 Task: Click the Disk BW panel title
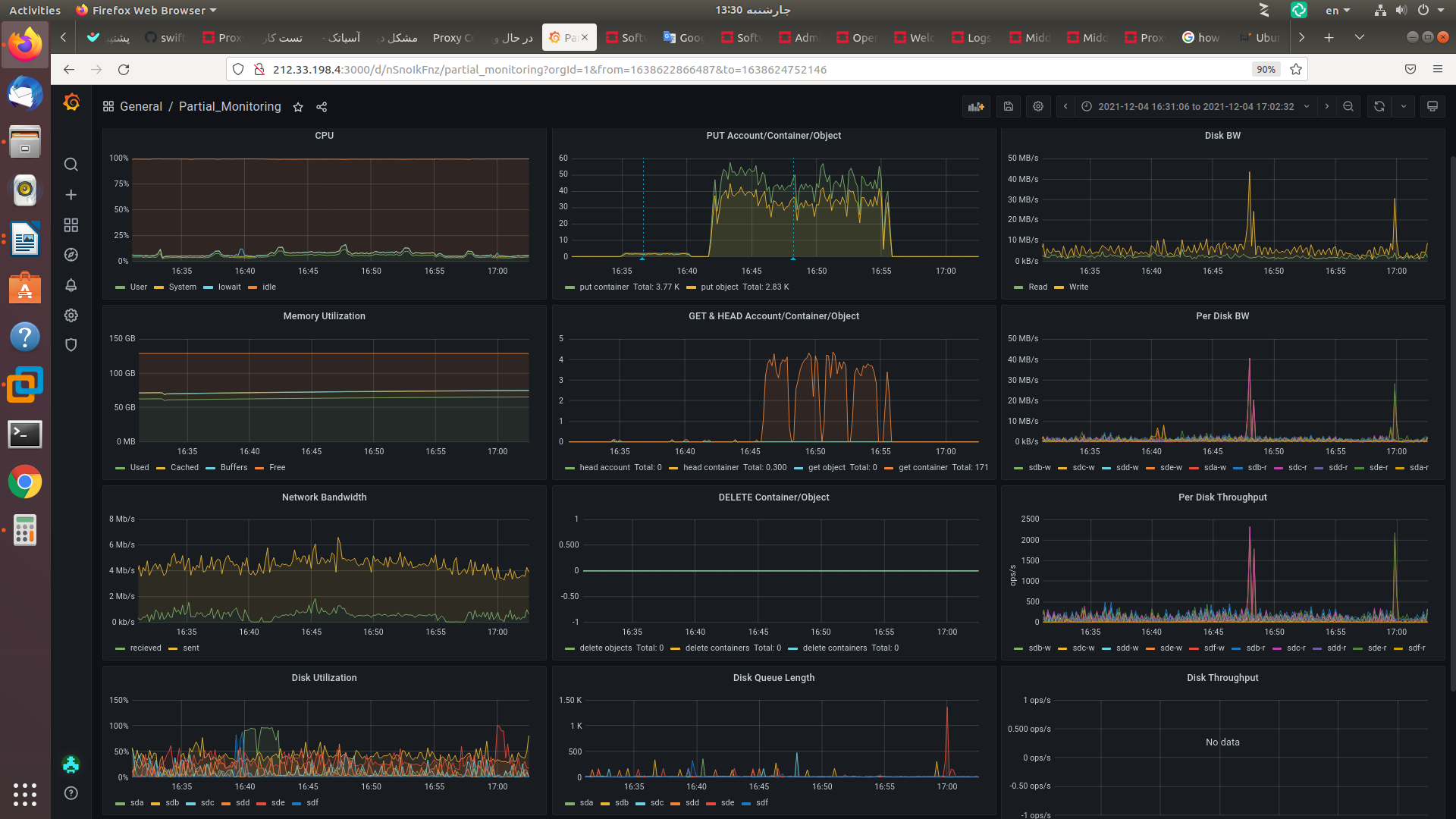click(x=1222, y=136)
